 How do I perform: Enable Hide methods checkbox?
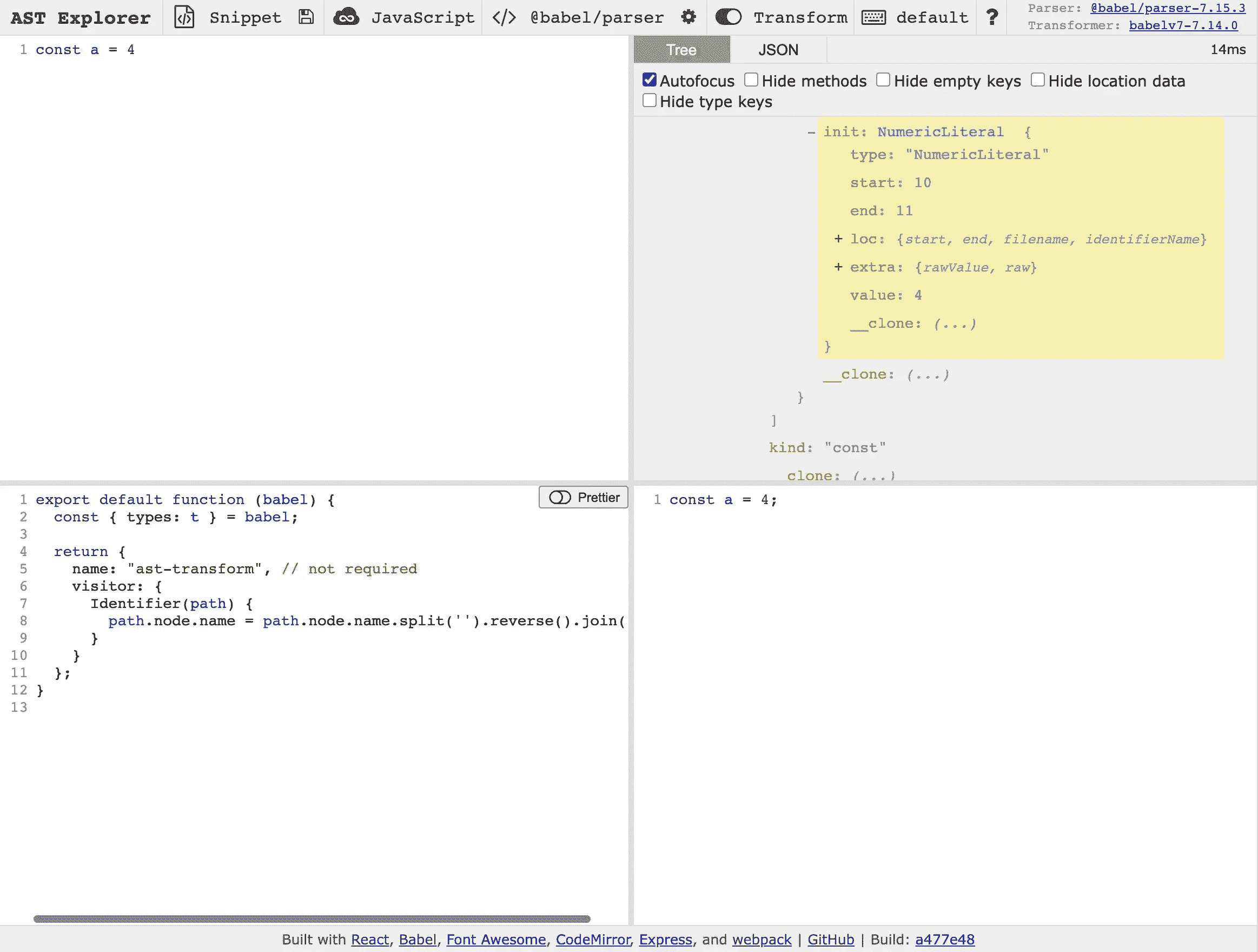point(751,80)
